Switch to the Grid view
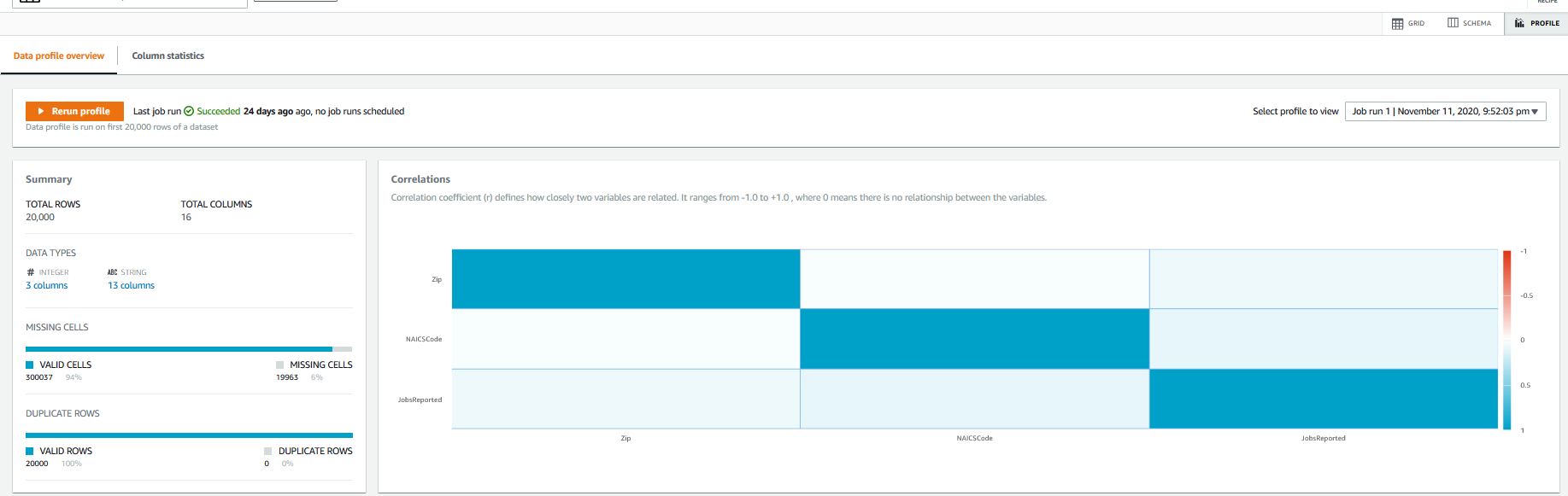The height and width of the screenshot is (496, 1568). [1408, 23]
